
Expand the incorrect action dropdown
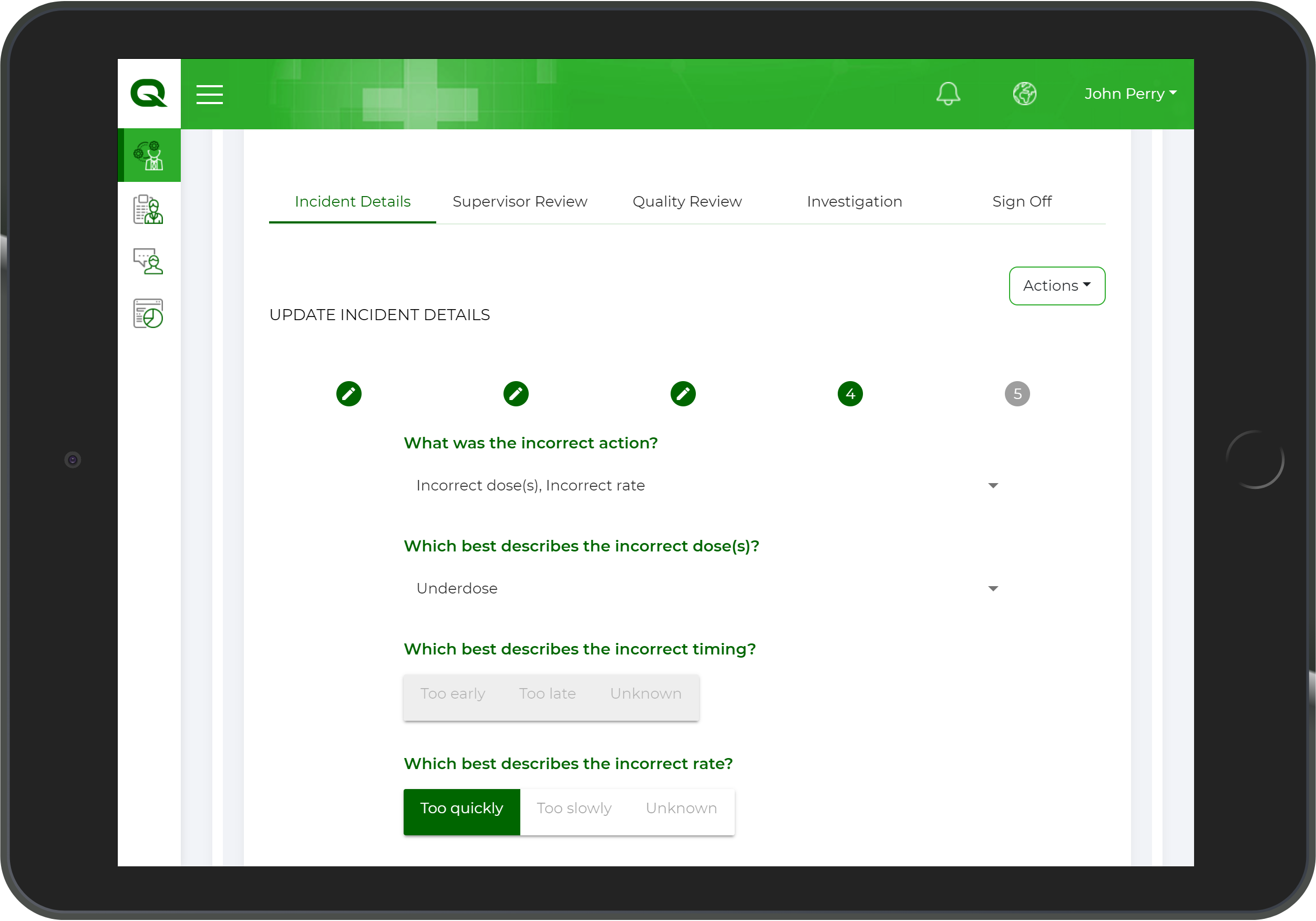point(993,486)
